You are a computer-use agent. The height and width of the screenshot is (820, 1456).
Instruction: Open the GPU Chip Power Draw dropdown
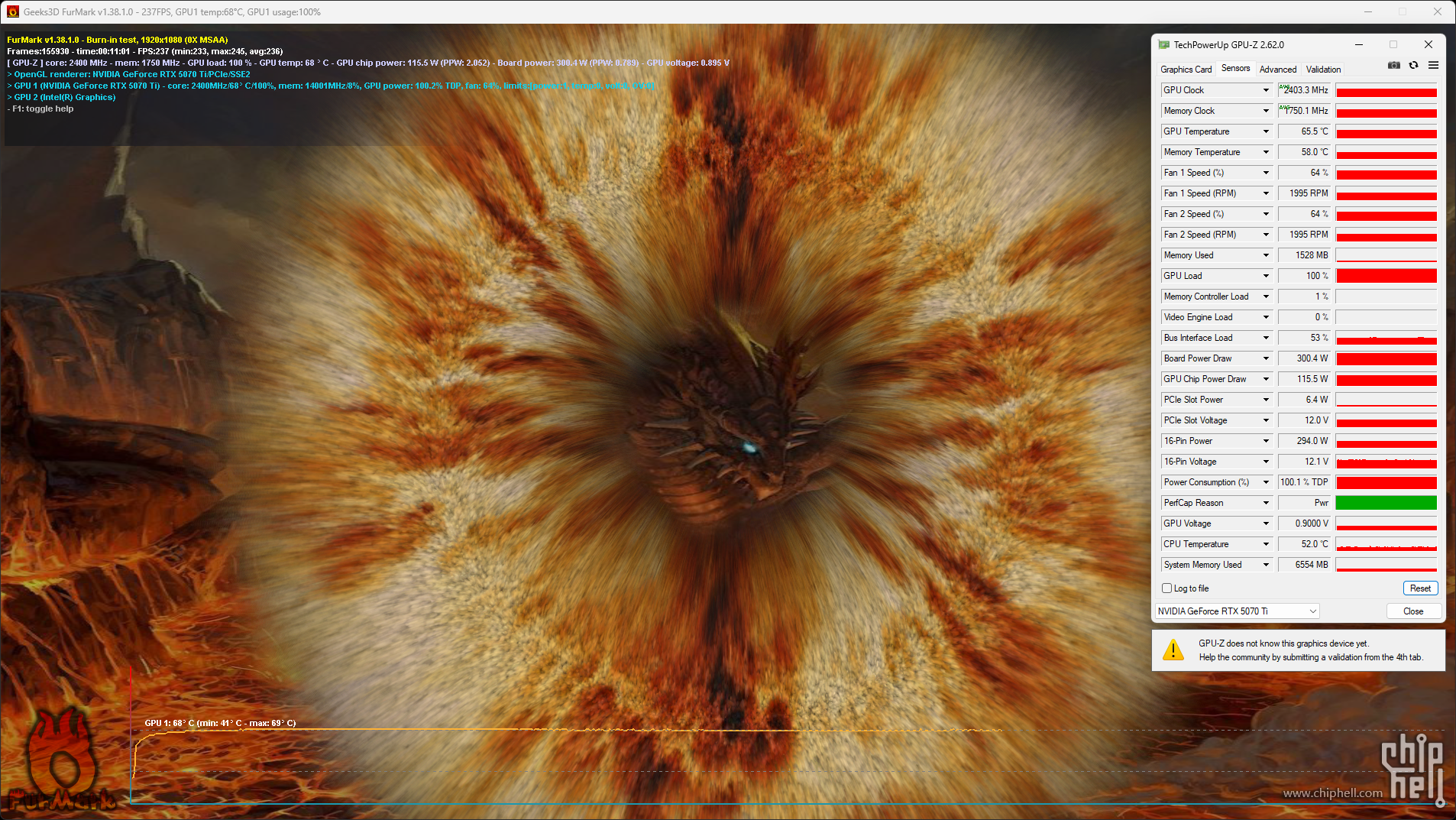(x=1266, y=379)
